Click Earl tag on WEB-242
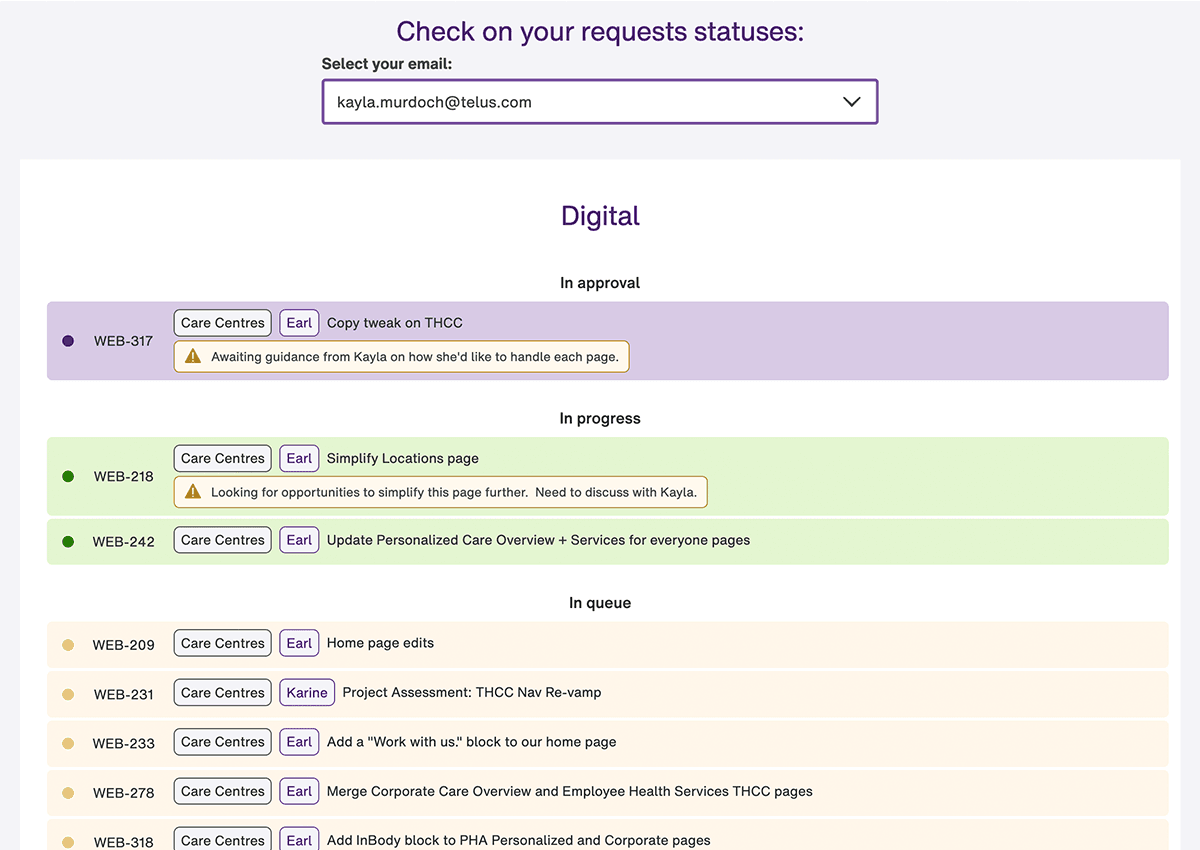The height and width of the screenshot is (850, 1200). point(299,540)
